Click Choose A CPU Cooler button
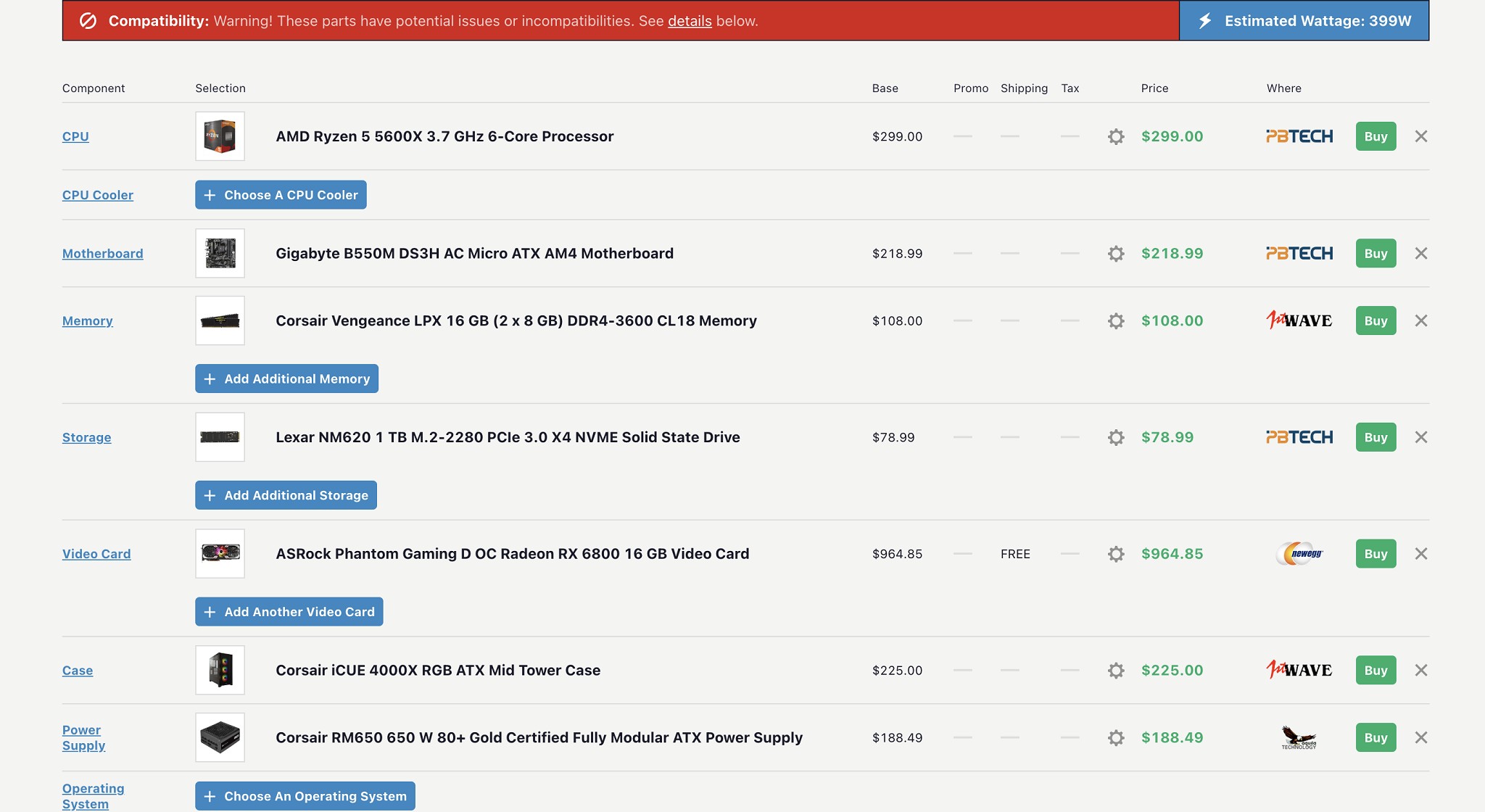 pos(281,195)
